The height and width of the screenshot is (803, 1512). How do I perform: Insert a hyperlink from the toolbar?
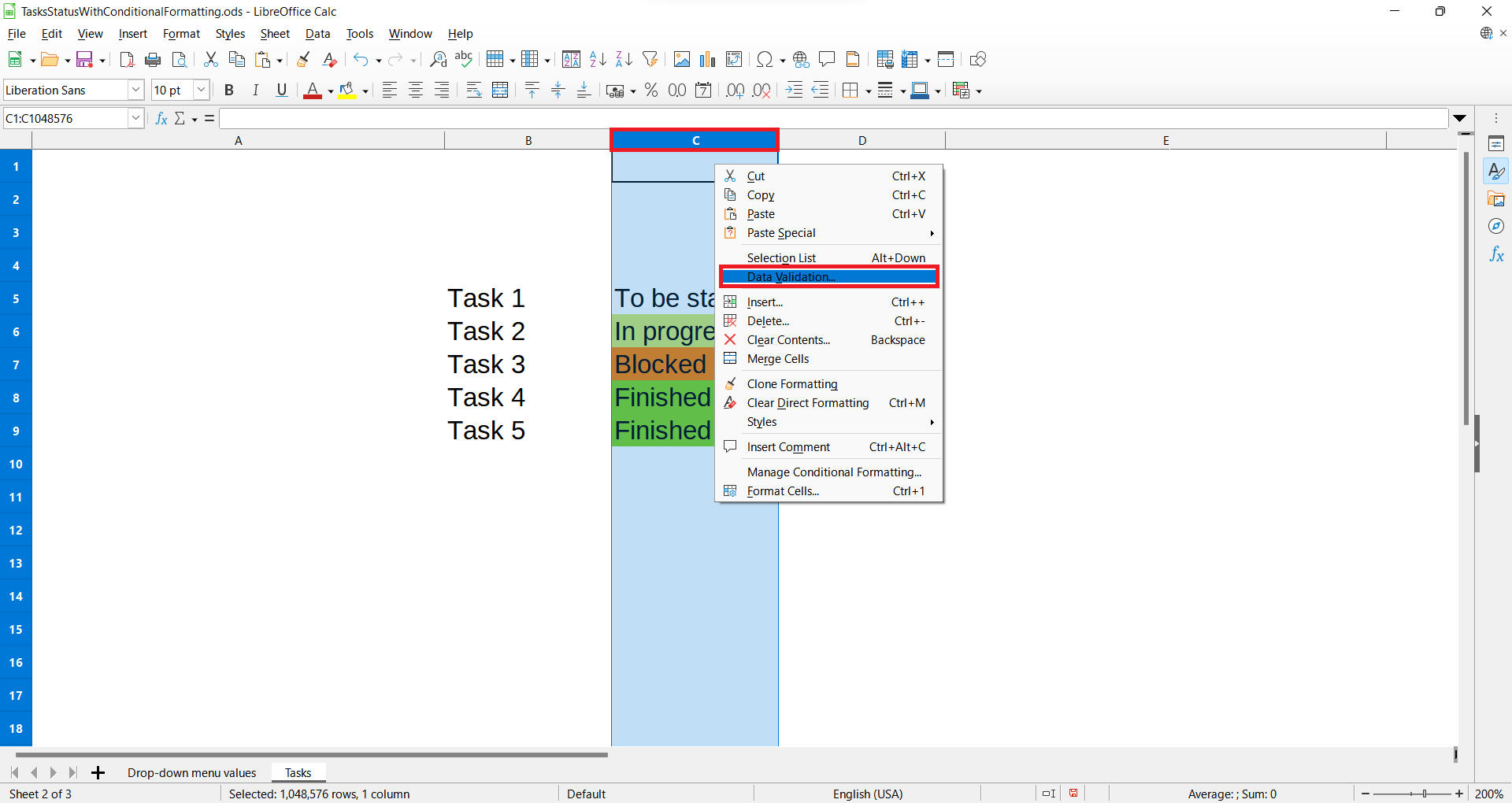tap(801, 60)
